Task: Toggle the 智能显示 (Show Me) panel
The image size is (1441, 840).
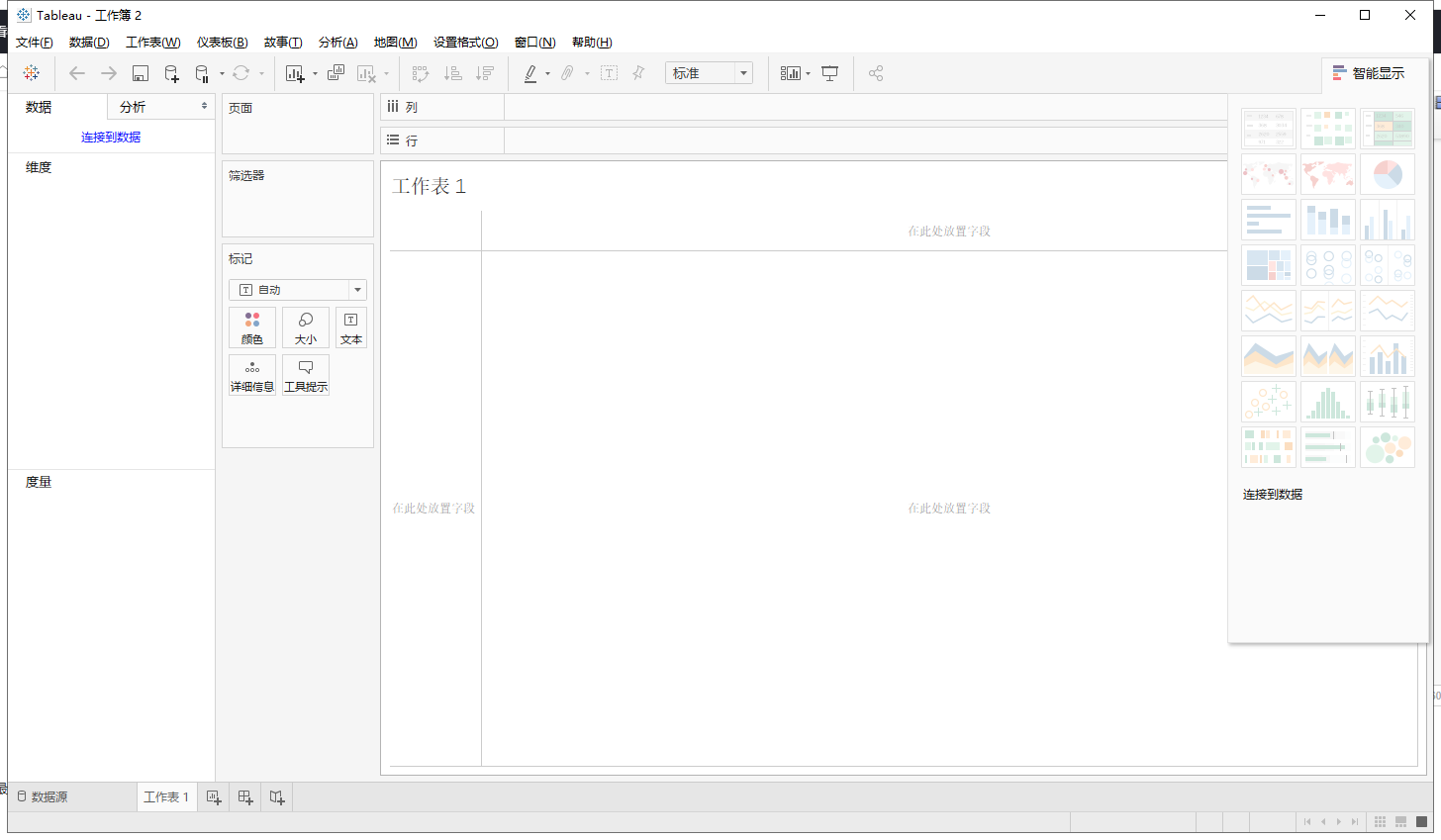Action: coord(1369,73)
